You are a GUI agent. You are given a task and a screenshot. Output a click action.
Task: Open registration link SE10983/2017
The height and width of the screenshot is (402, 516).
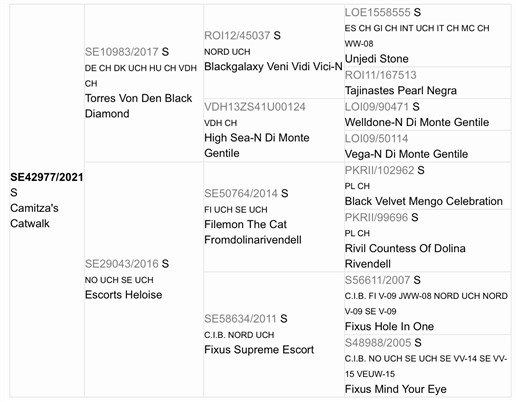[121, 52]
